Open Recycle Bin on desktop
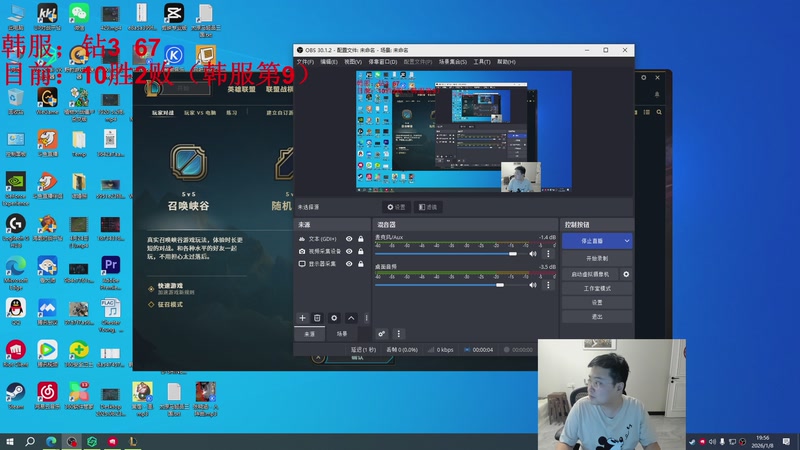800x450 pixels. (15, 101)
